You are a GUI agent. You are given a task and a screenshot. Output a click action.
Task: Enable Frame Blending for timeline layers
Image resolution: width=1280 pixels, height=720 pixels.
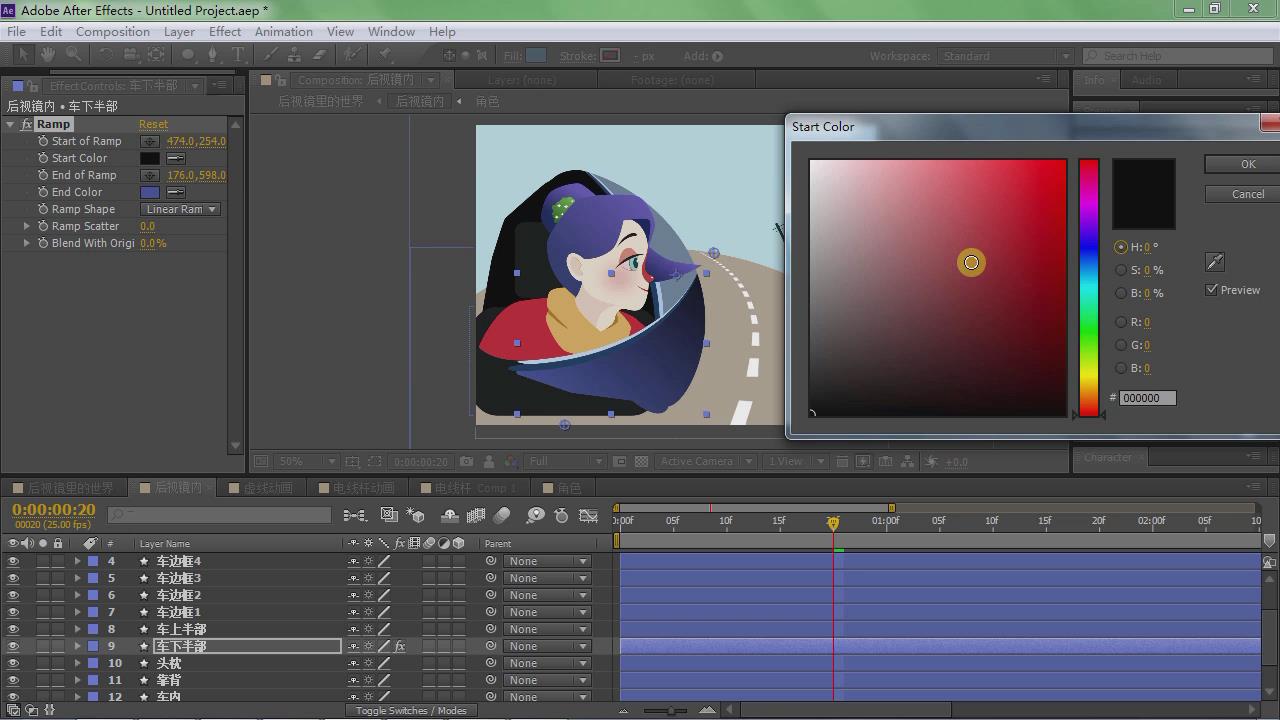tap(476, 515)
